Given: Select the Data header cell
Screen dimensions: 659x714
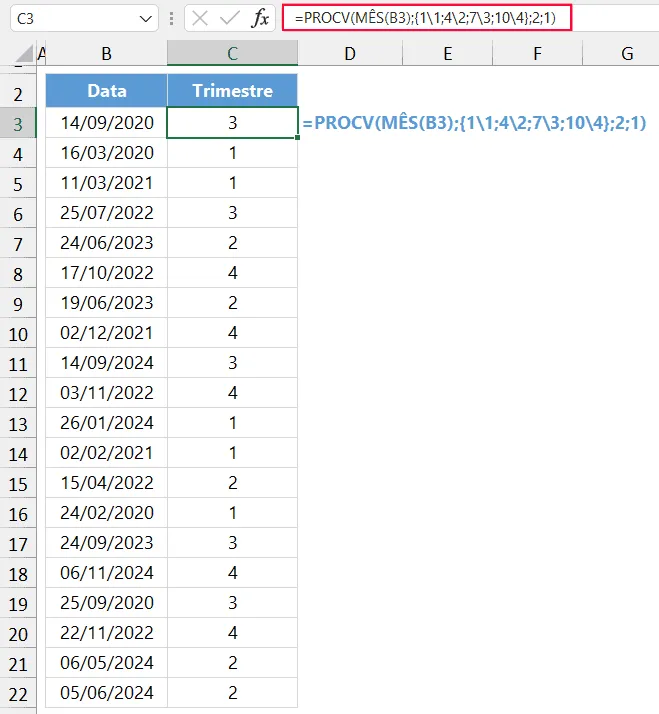Looking at the screenshot, I should coord(107,91).
